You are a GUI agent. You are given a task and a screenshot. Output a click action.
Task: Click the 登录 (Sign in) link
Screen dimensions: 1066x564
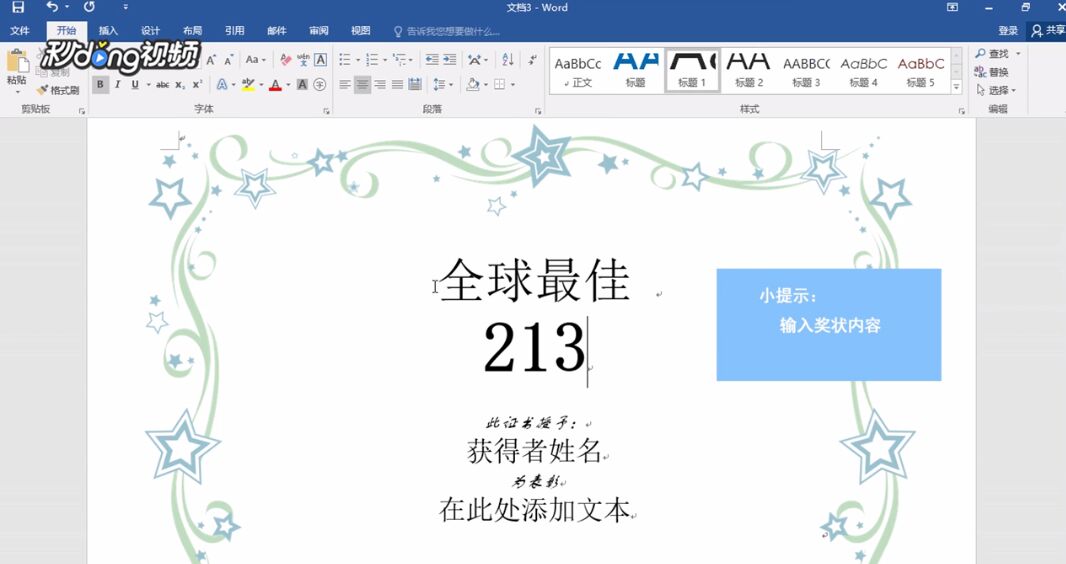[1008, 31]
